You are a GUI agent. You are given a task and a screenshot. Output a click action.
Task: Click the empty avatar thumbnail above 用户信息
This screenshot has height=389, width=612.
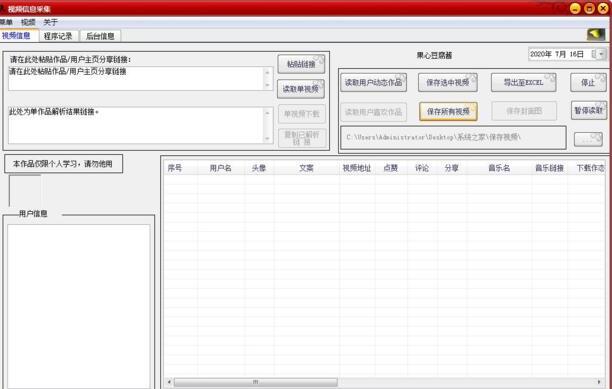point(25,190)
